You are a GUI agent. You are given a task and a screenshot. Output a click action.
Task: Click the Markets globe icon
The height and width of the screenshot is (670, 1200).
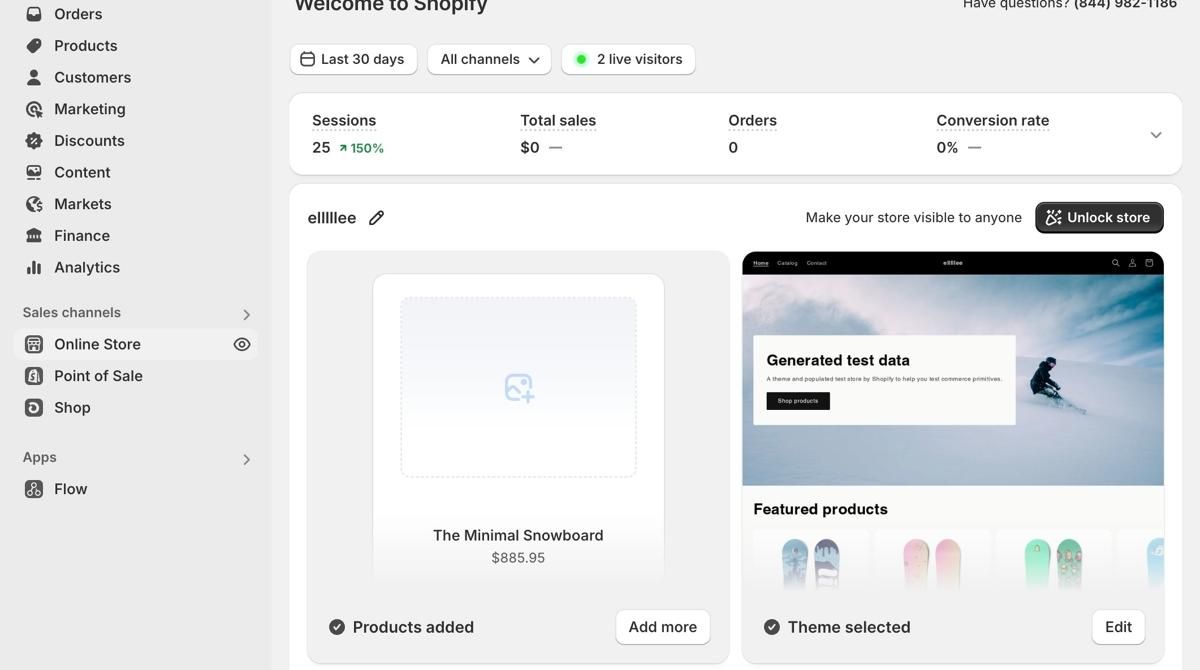click(34, 204)
